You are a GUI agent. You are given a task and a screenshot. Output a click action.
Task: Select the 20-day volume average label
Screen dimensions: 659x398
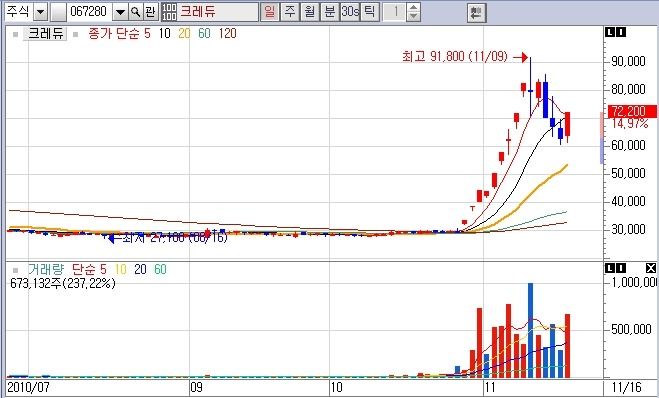click(140, 269)
